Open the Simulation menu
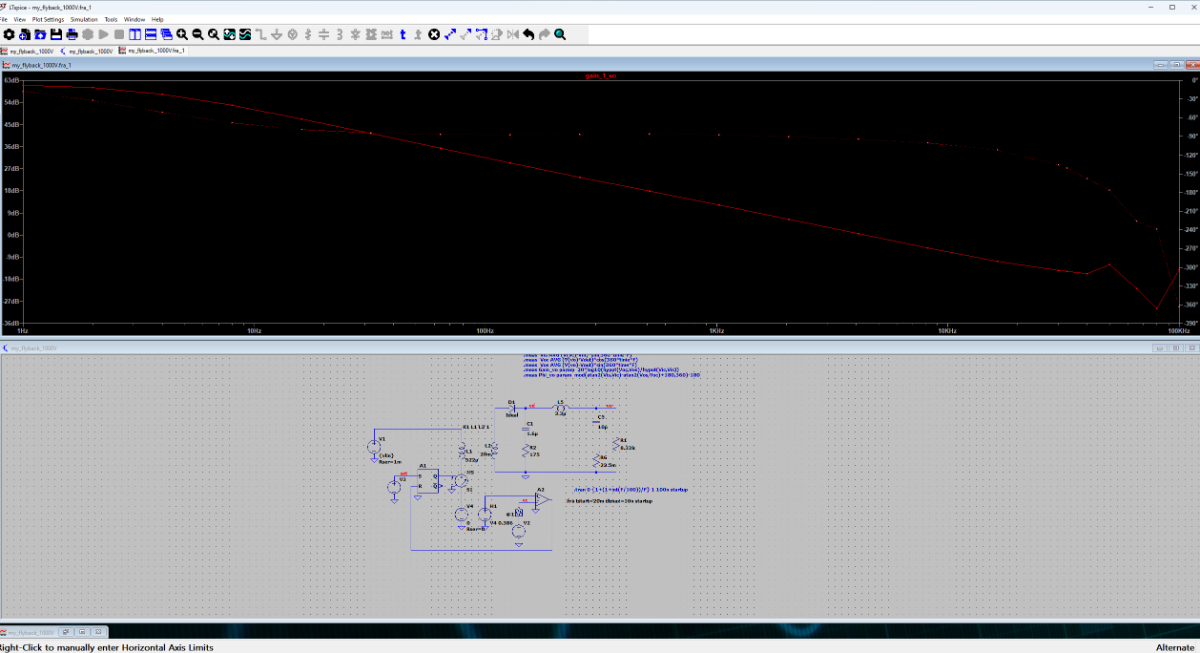This screenshot has width=1200, height=653. (x=84, y=19)
